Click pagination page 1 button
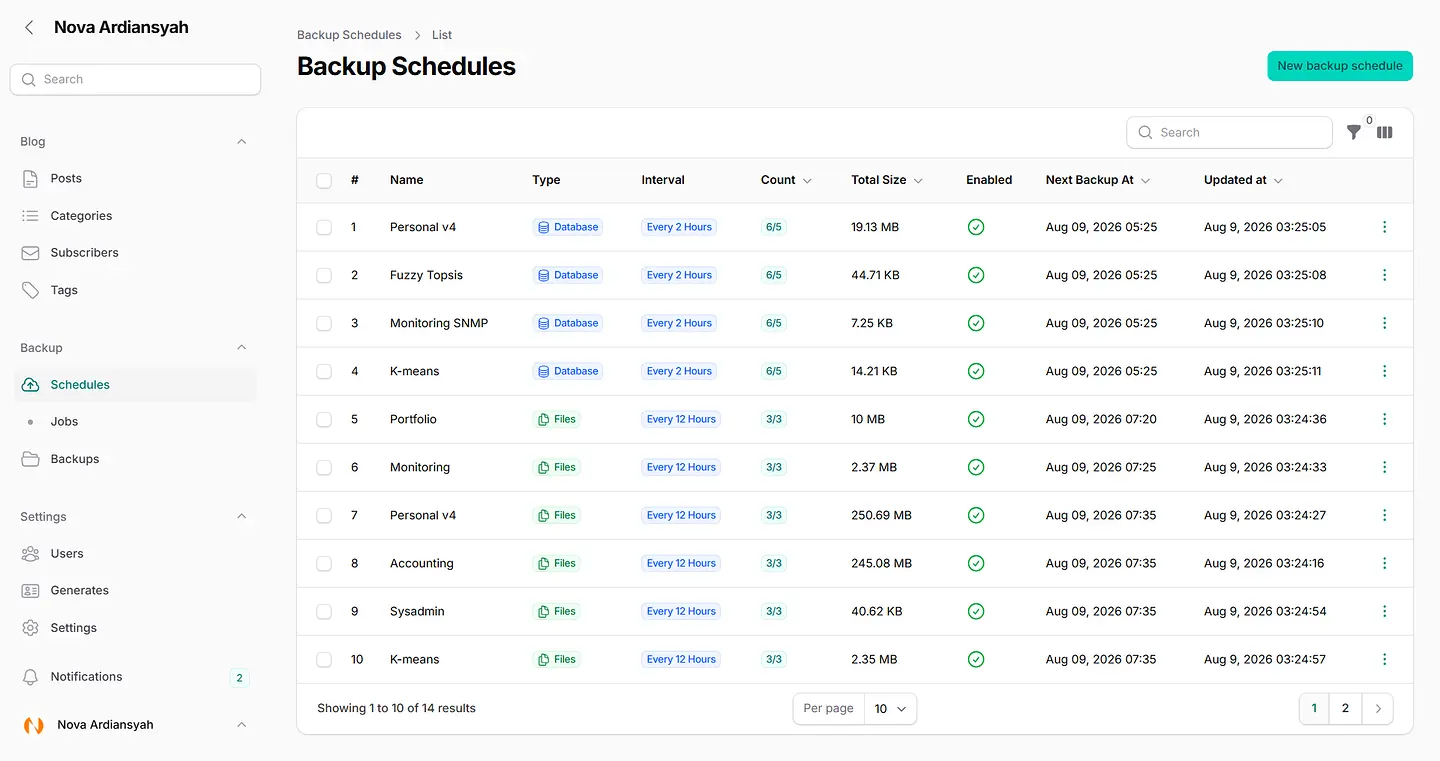This screenshot has width=1440, height=761. [1314, 708]
